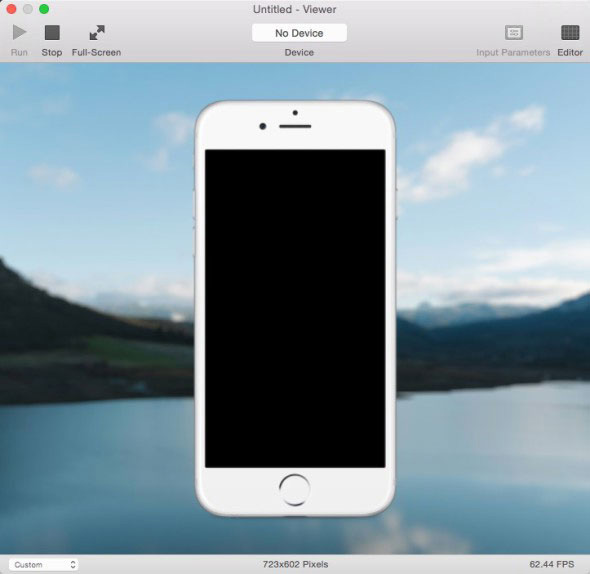Click the iPhone earpiece speaker slot

click(x=295, y=126)
